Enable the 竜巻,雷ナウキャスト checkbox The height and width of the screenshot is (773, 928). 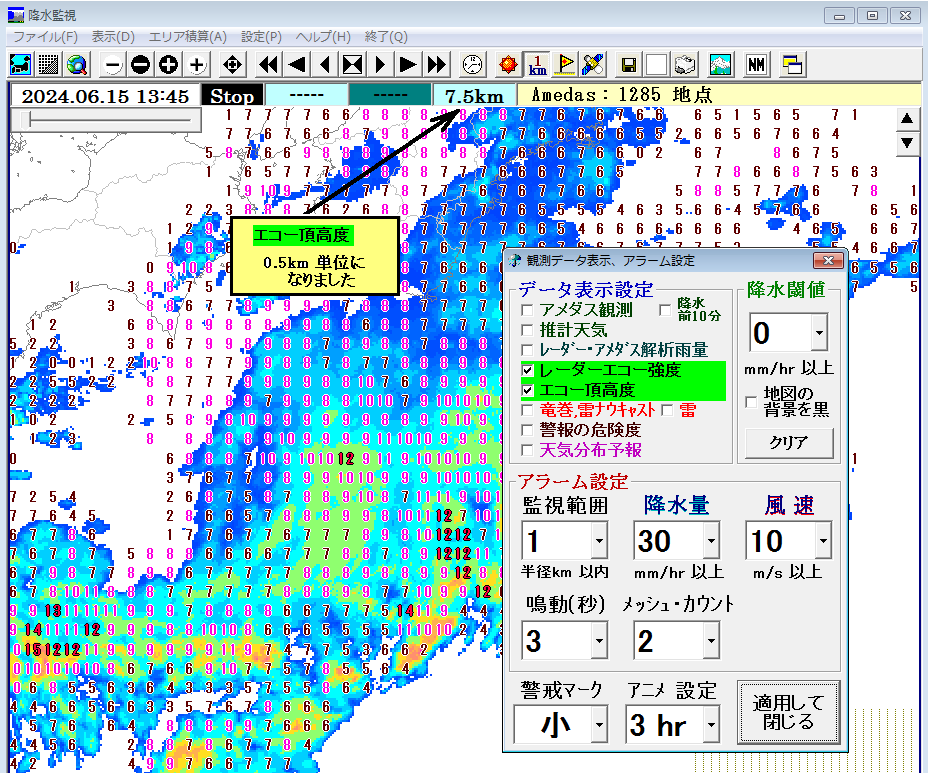(x=527, y=410)
